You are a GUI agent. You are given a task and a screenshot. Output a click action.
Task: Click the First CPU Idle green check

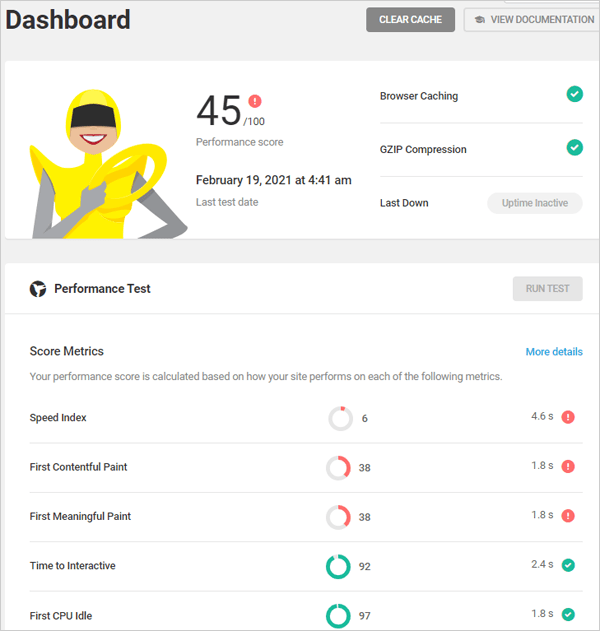point(568,615)
